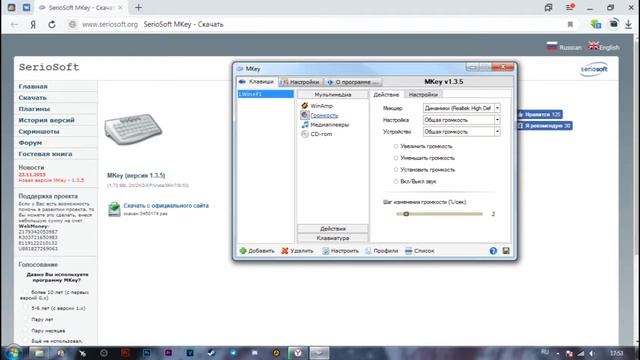
Task: Open the Микшер dropdown
Action: tap(461, 108)
